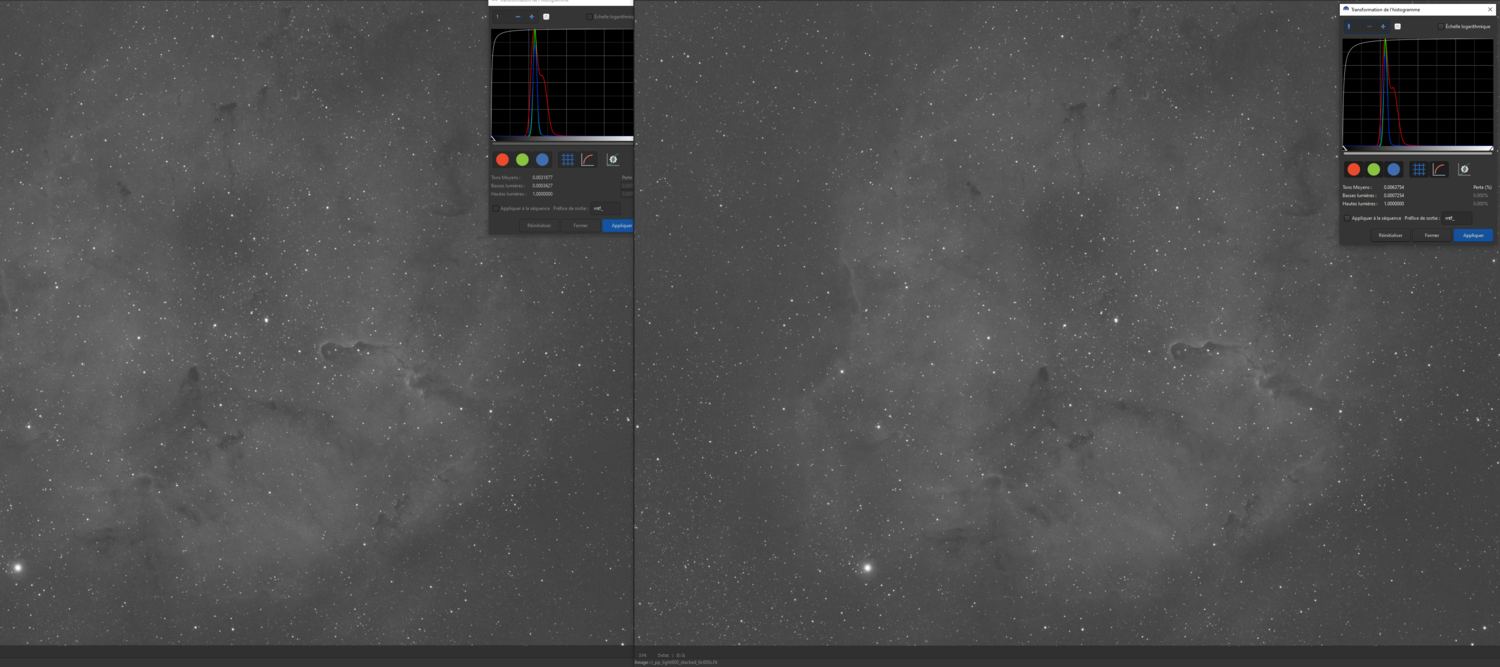Toggle grid display in right histogram dialog
This screenshot has height=667, width=1500.
[x=1419, y=169]
